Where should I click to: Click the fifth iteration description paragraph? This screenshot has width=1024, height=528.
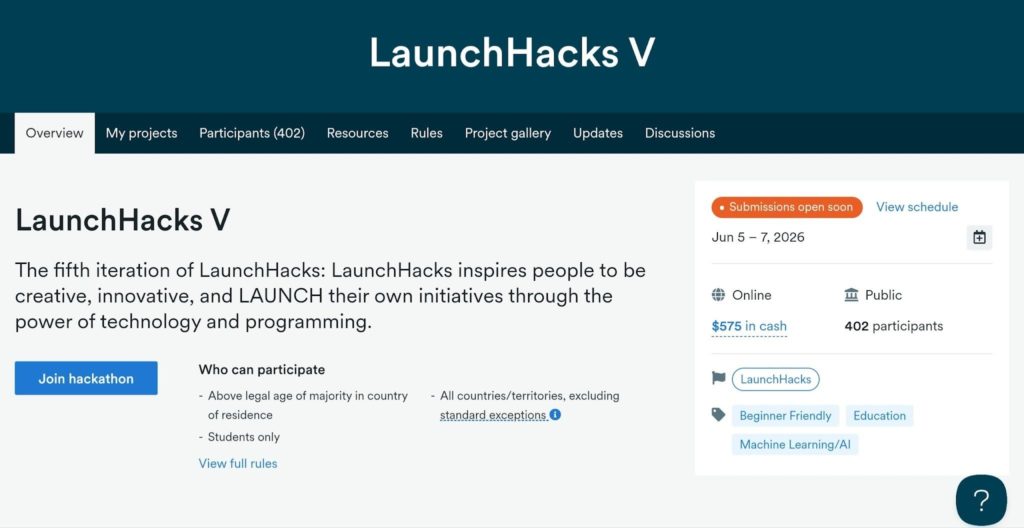click(x=330, y=296)
